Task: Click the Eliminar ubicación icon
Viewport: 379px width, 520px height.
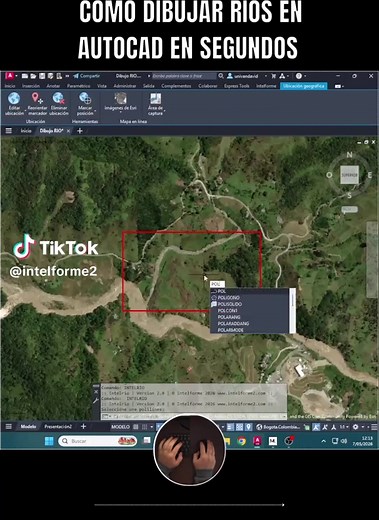Action: click(x=59, y=98)
